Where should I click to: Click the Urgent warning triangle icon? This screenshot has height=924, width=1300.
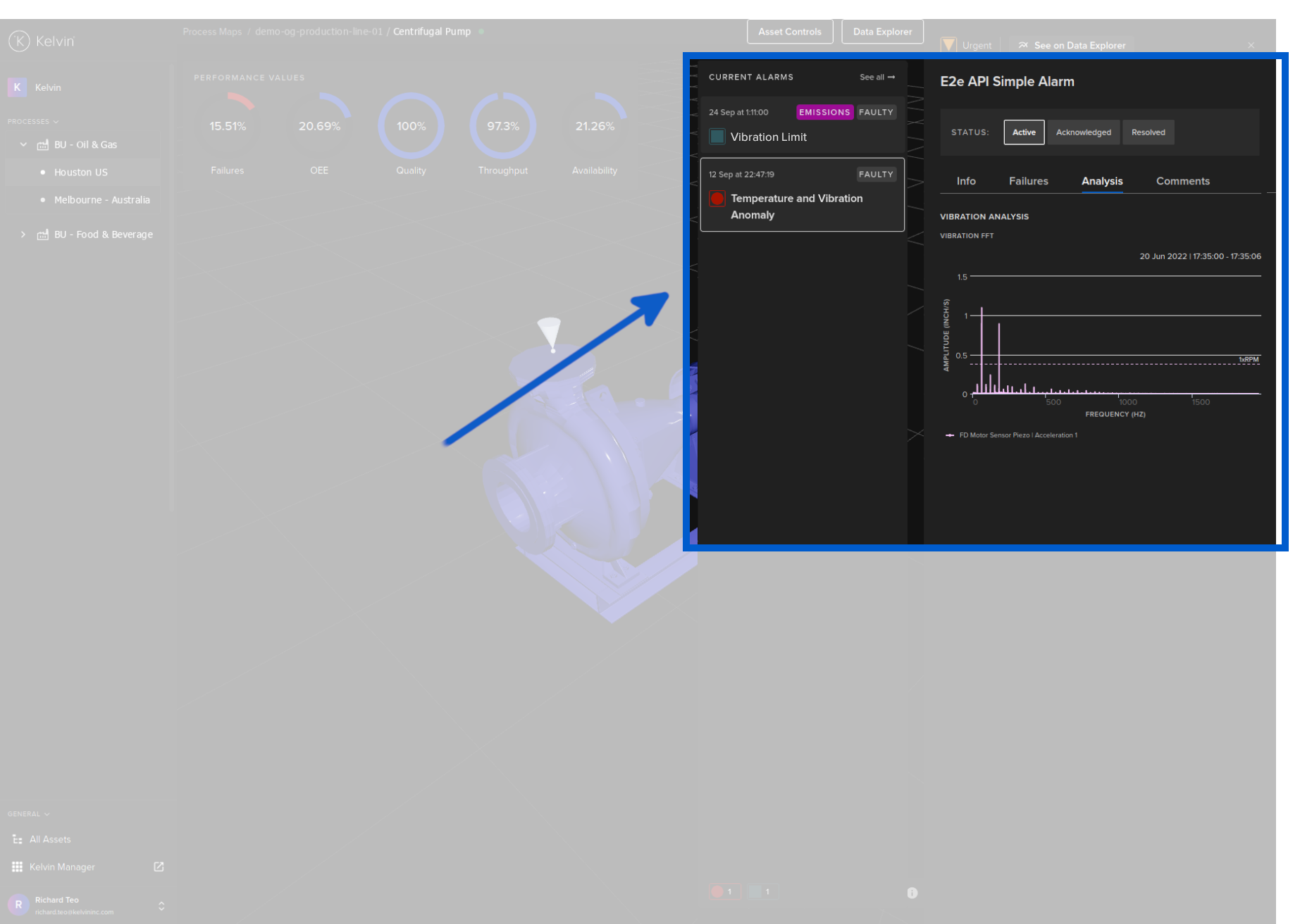[x=948, y=44]
